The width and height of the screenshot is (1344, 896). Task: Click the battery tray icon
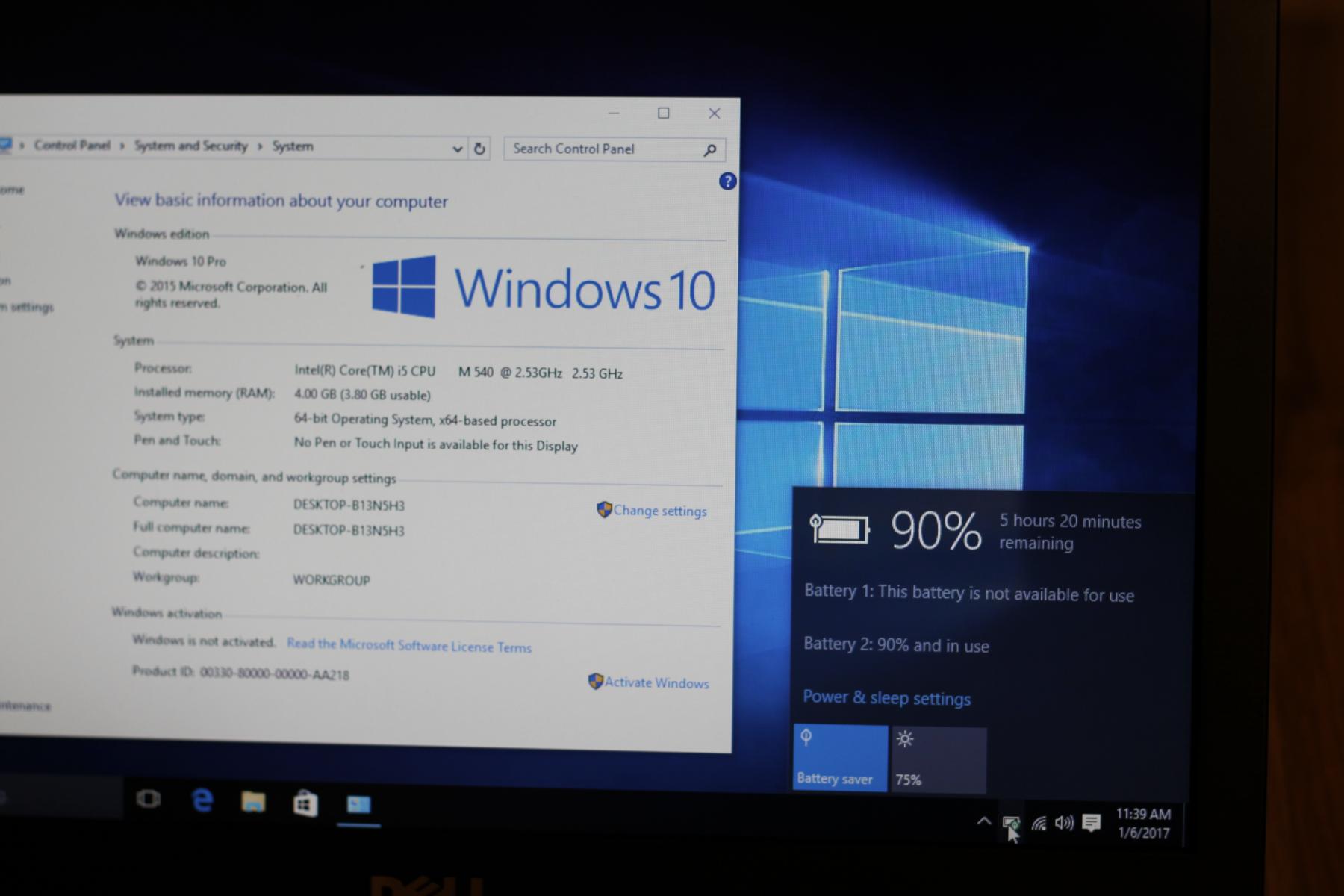(1011, 823)
